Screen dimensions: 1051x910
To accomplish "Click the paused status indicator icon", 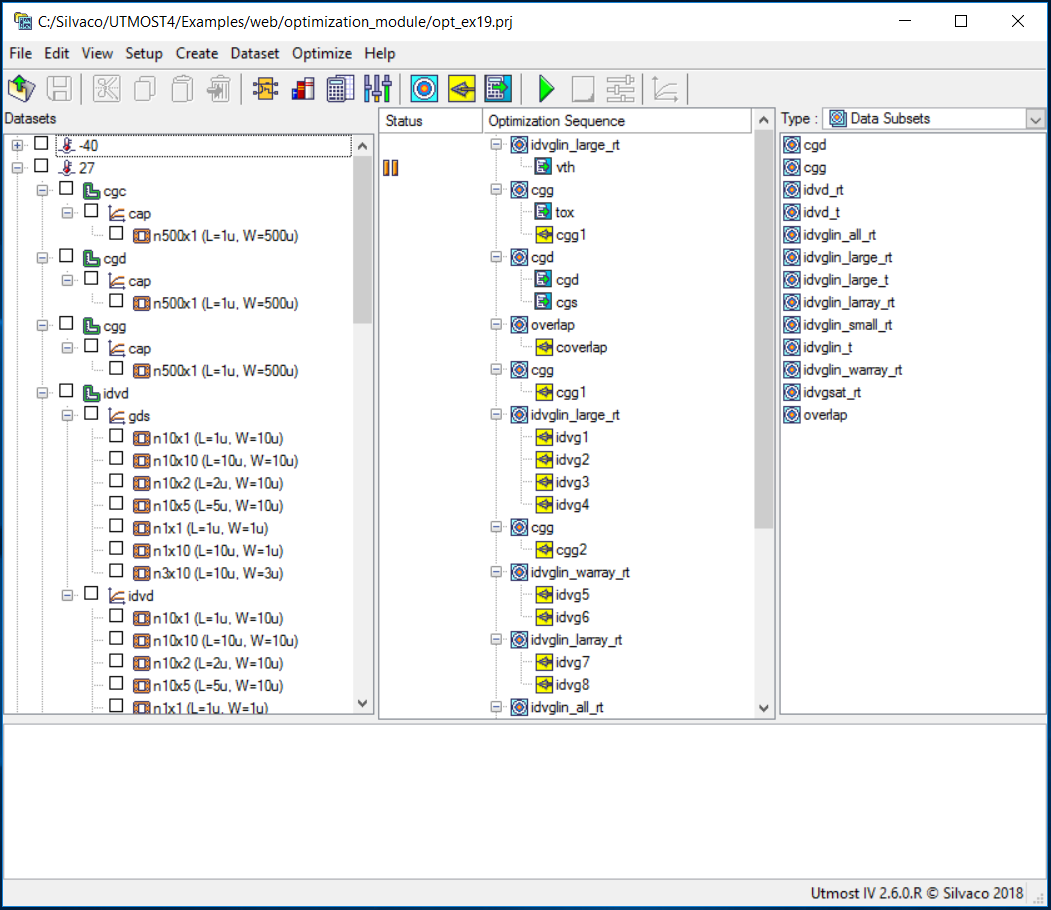I will (x=391, y=168).
